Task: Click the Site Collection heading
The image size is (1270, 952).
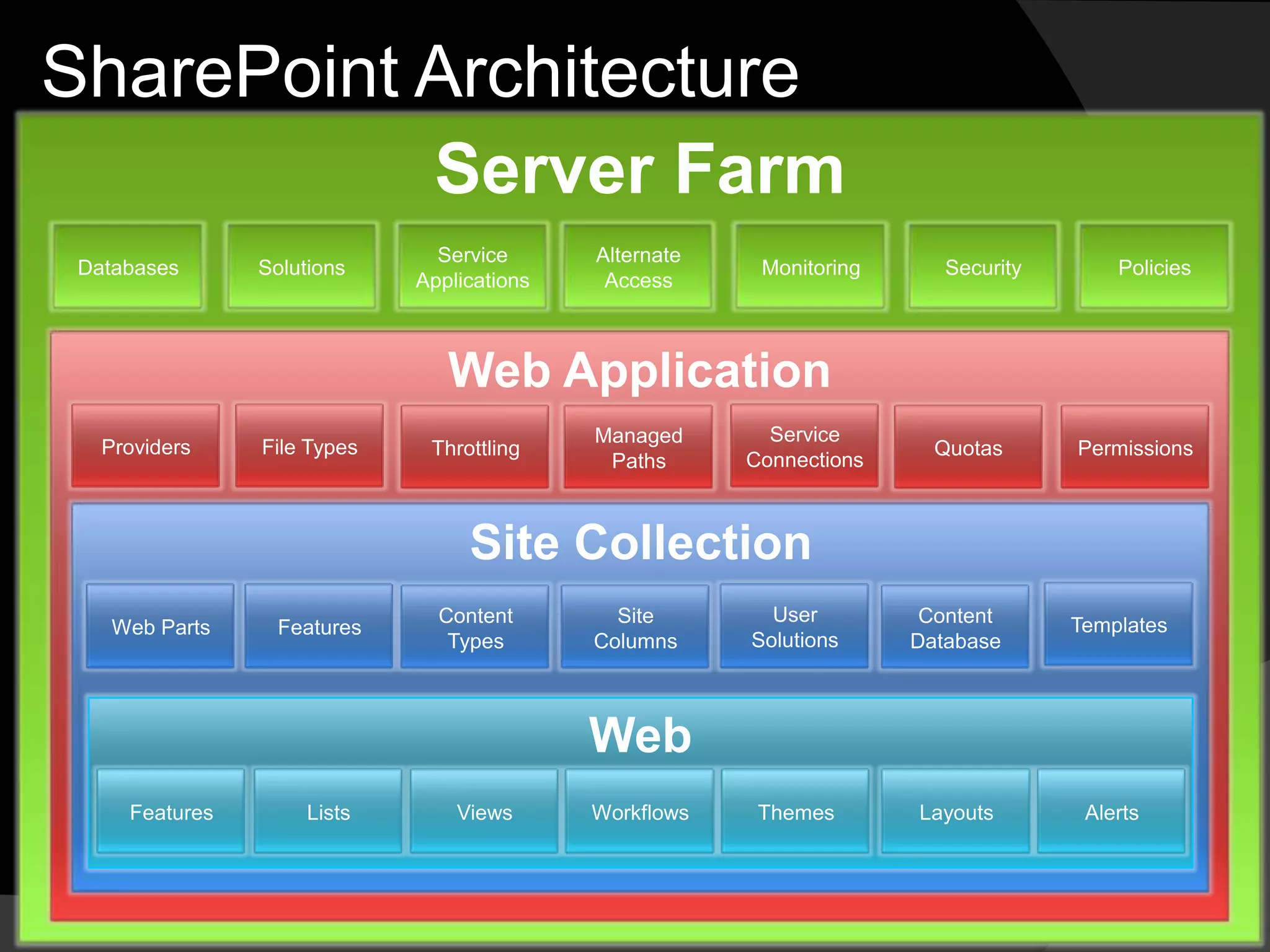Action: pos(641,542)
